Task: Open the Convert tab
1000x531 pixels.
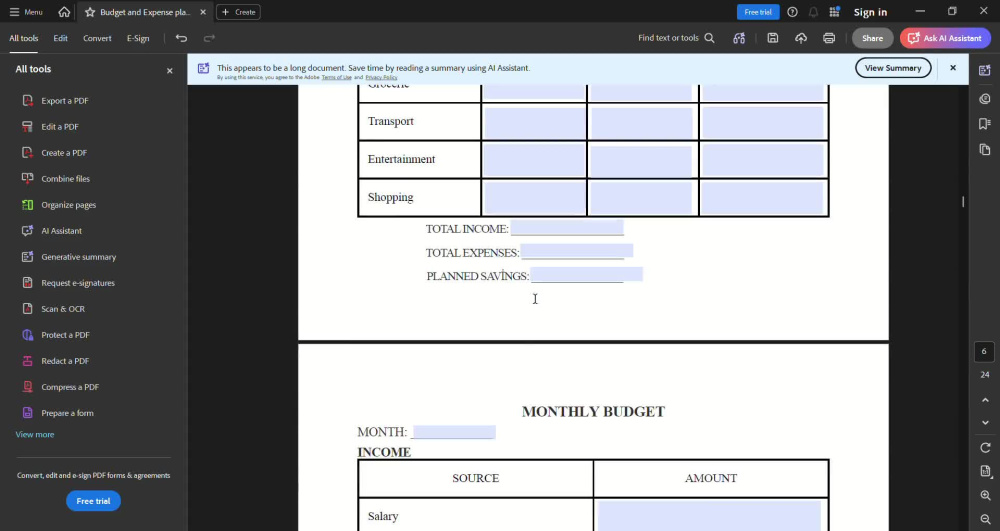Action: 97,38
